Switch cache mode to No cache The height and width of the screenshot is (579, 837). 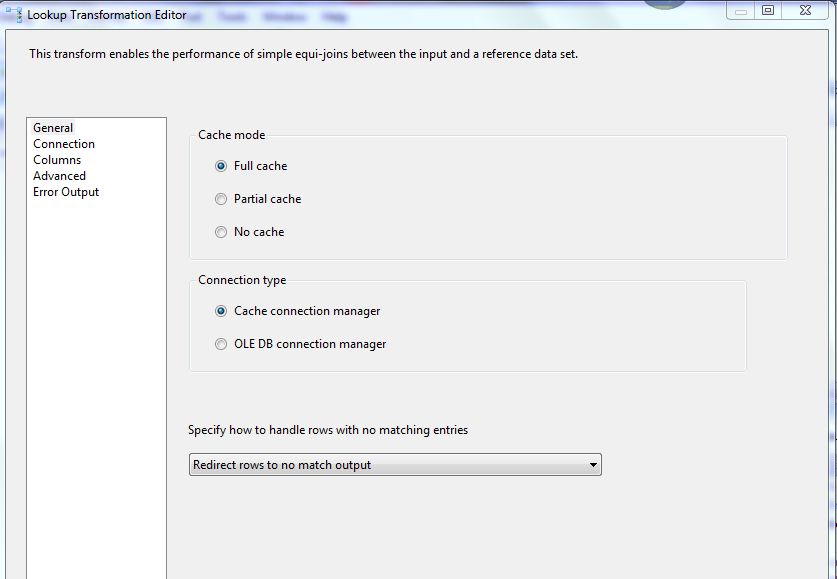(x=221, y=232)
